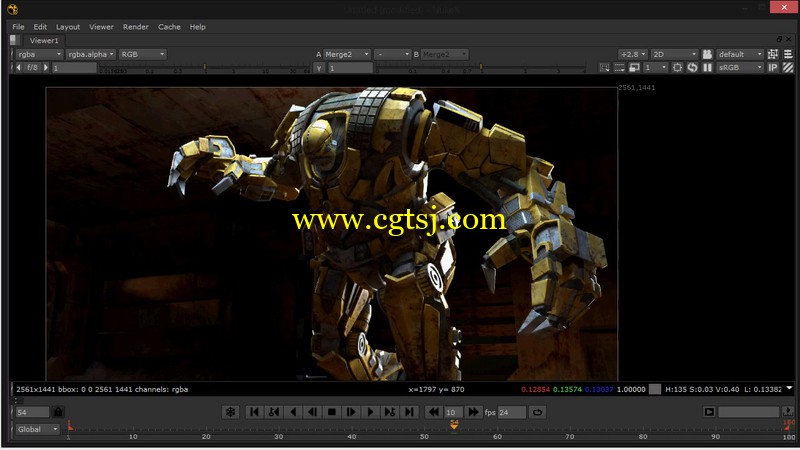The height and width of the screenshot is (450, 800).
Task: Click the gain value input field
Action: coord(74,67)
